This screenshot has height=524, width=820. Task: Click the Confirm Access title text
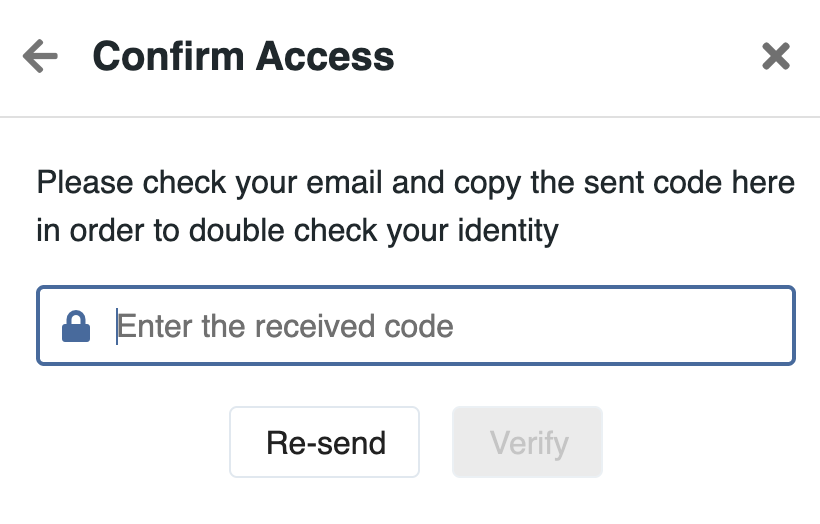pos(243,57)
